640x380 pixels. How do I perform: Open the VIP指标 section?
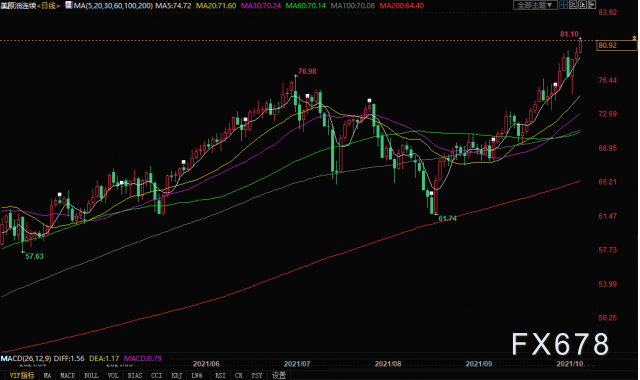22,375
